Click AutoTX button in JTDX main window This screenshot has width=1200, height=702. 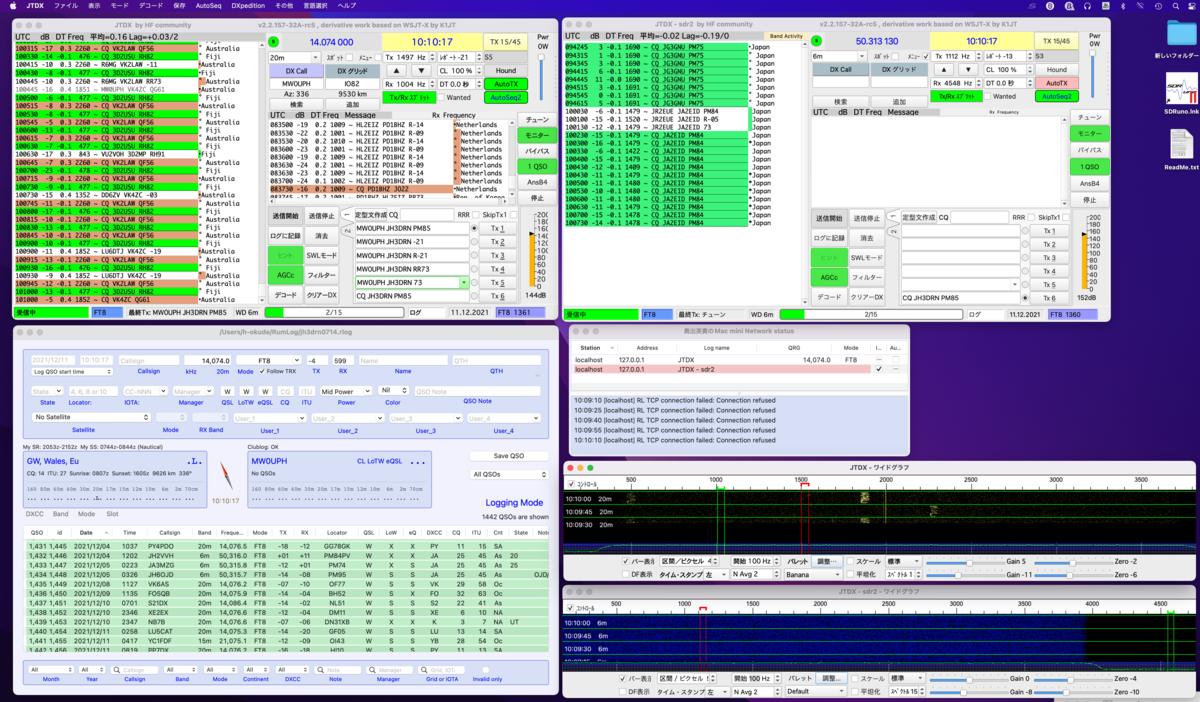[x=506, y=84]
